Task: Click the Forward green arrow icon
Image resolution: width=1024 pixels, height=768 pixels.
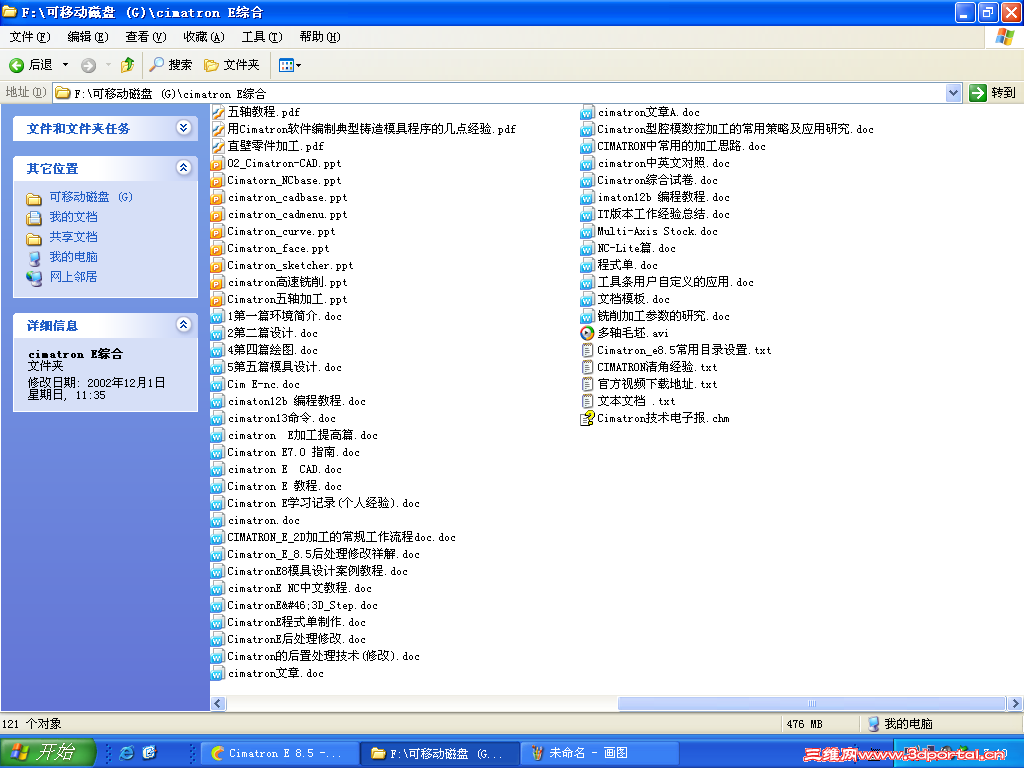Action: click(88, 65)
